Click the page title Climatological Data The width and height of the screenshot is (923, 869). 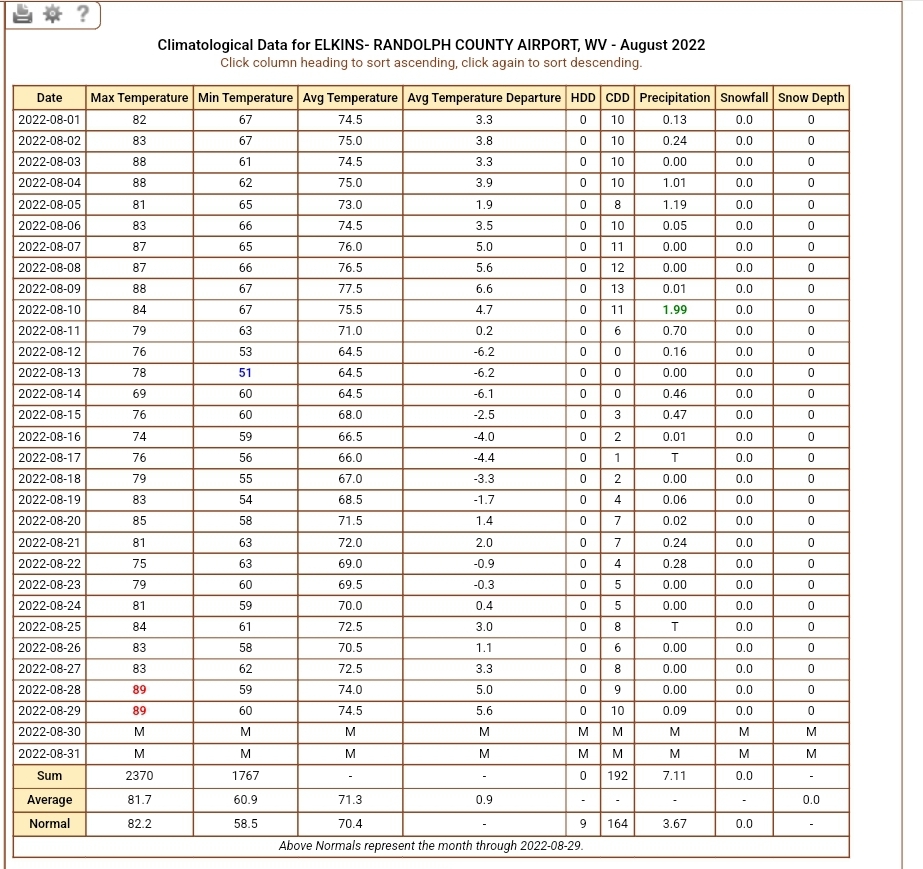431,45
